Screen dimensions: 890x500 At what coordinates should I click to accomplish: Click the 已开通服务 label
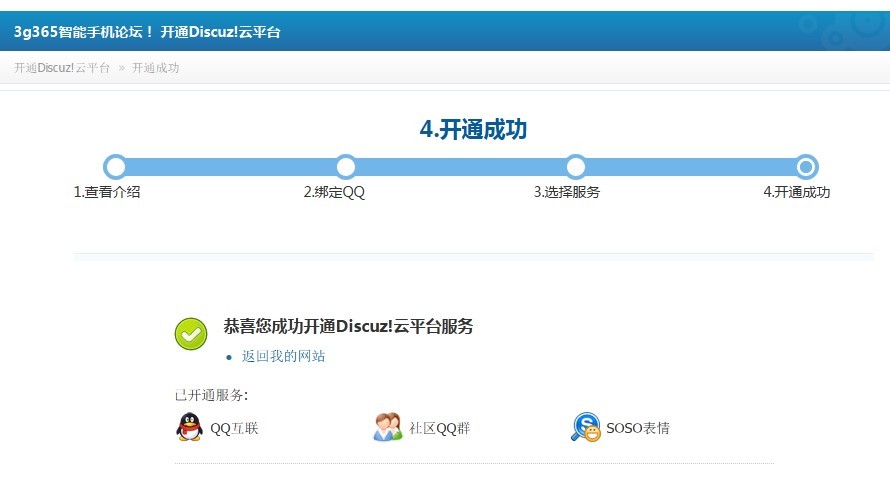click(211, 395)
